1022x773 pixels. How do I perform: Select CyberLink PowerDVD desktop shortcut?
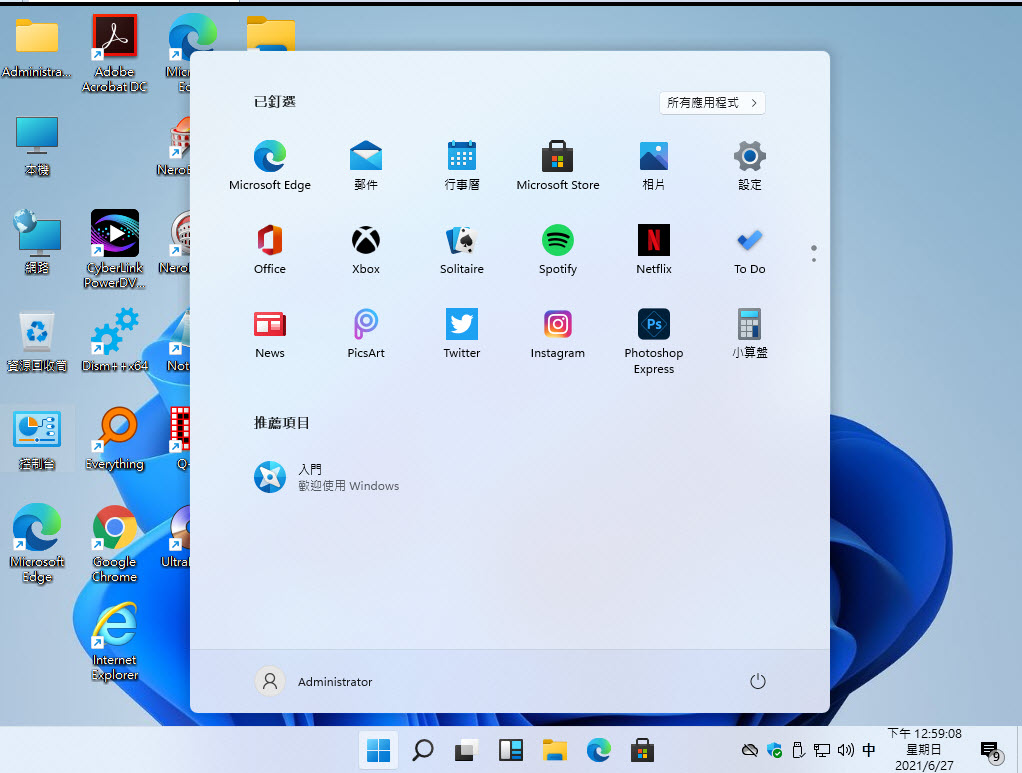tap(115, 249)
